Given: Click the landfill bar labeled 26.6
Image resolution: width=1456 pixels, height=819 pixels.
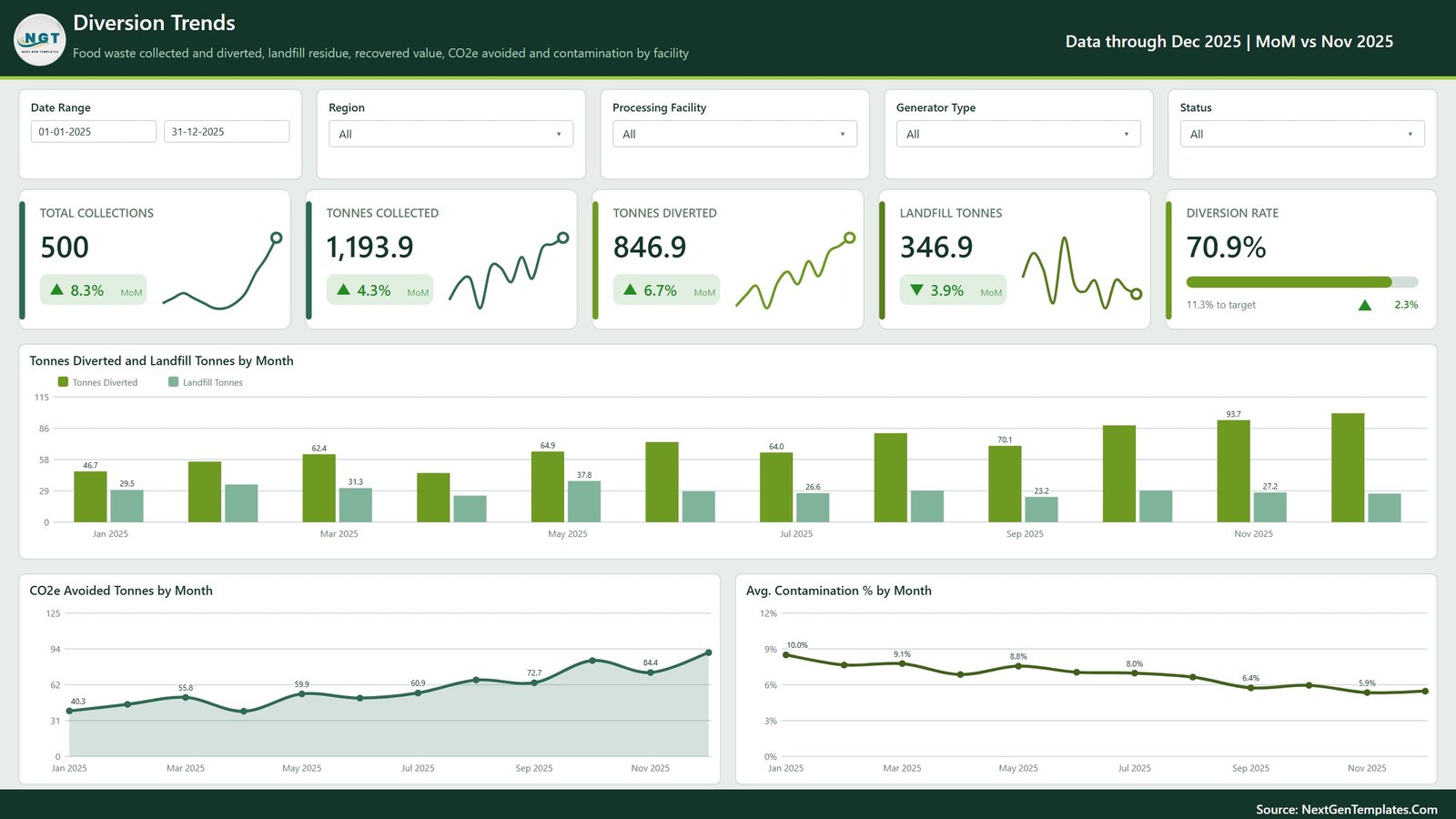Looking at the screenshot, I should pos(812,508).
